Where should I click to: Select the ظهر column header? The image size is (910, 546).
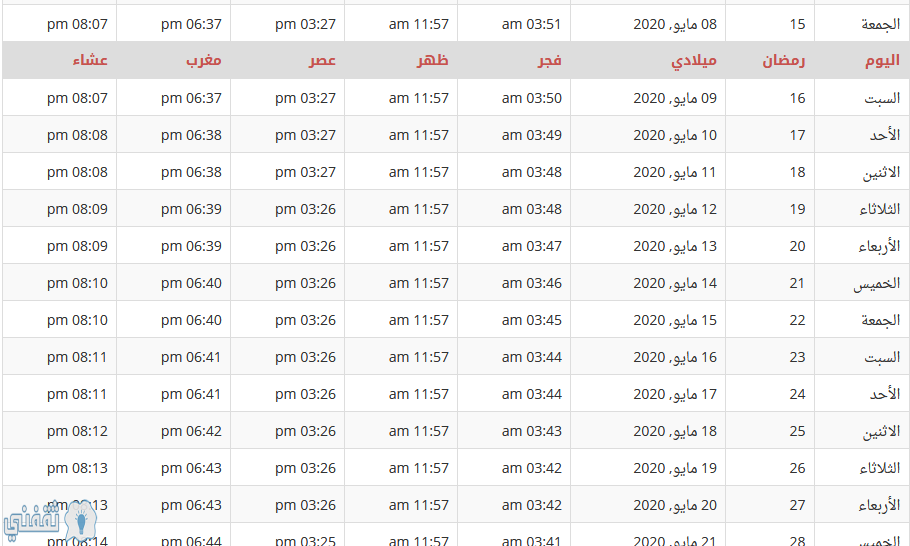432,60
